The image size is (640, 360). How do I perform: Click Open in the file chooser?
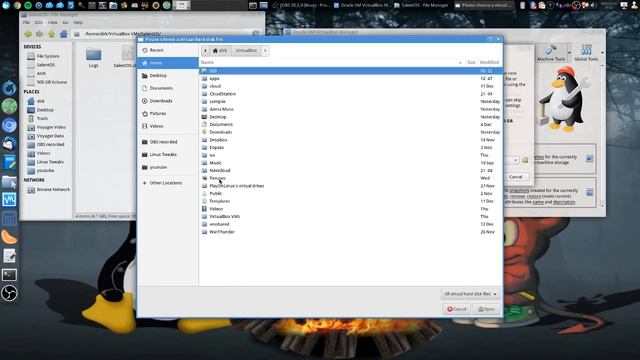click(487, 309)
